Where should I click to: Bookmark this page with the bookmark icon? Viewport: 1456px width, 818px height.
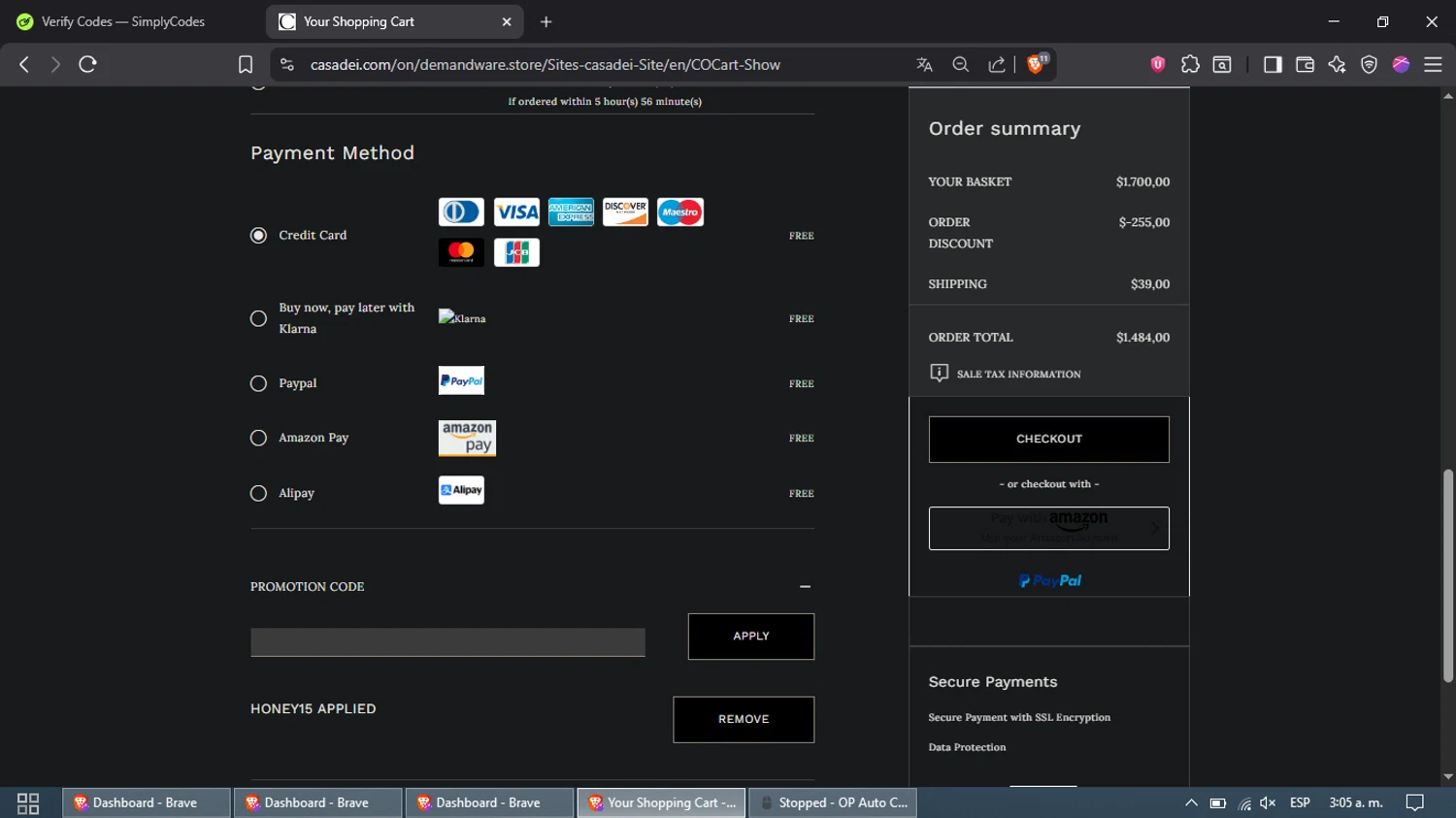tap(246, 64)
